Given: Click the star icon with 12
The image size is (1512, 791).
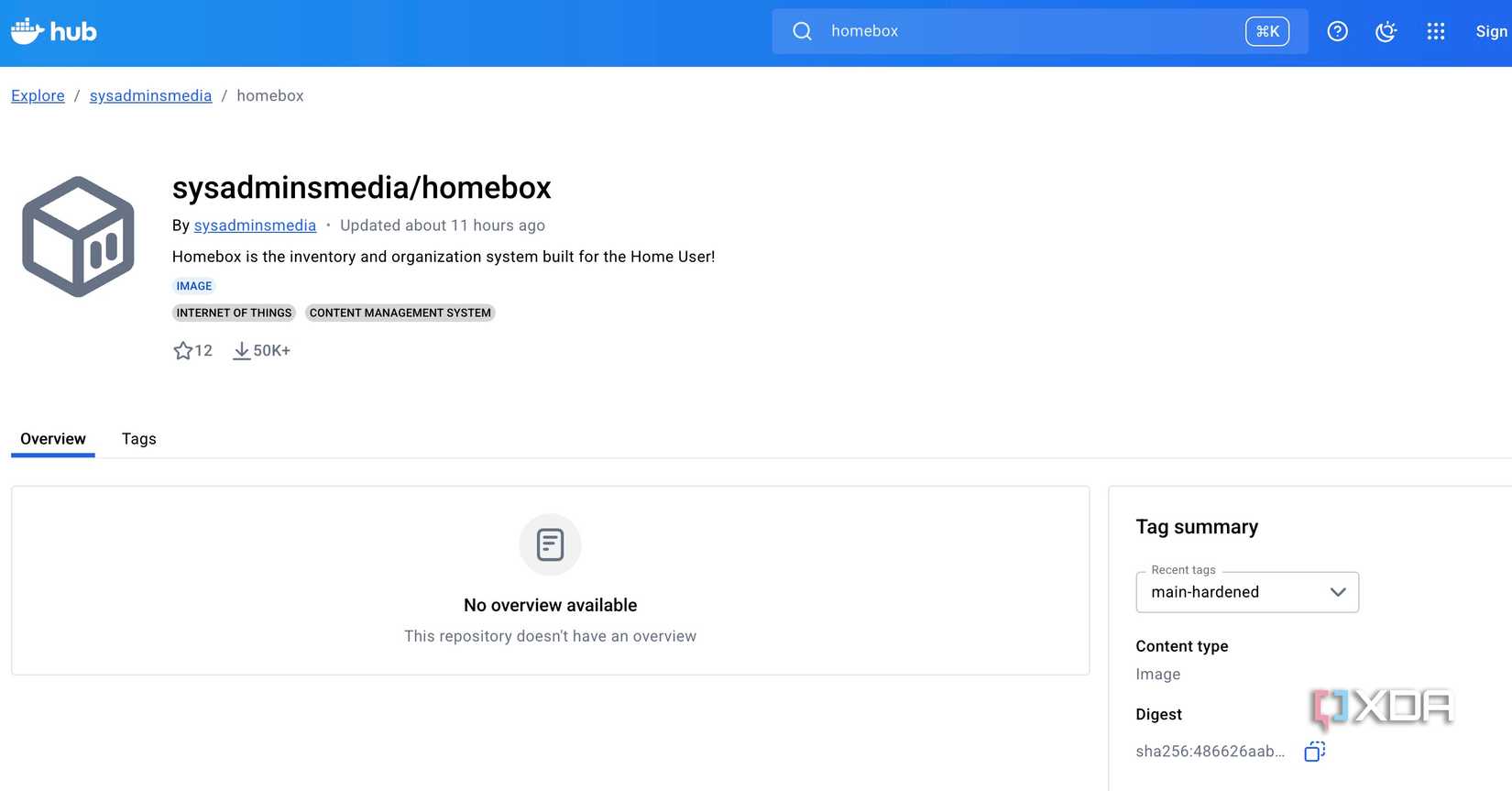Looking at the screenshot, I should click(x=183, y=350).
